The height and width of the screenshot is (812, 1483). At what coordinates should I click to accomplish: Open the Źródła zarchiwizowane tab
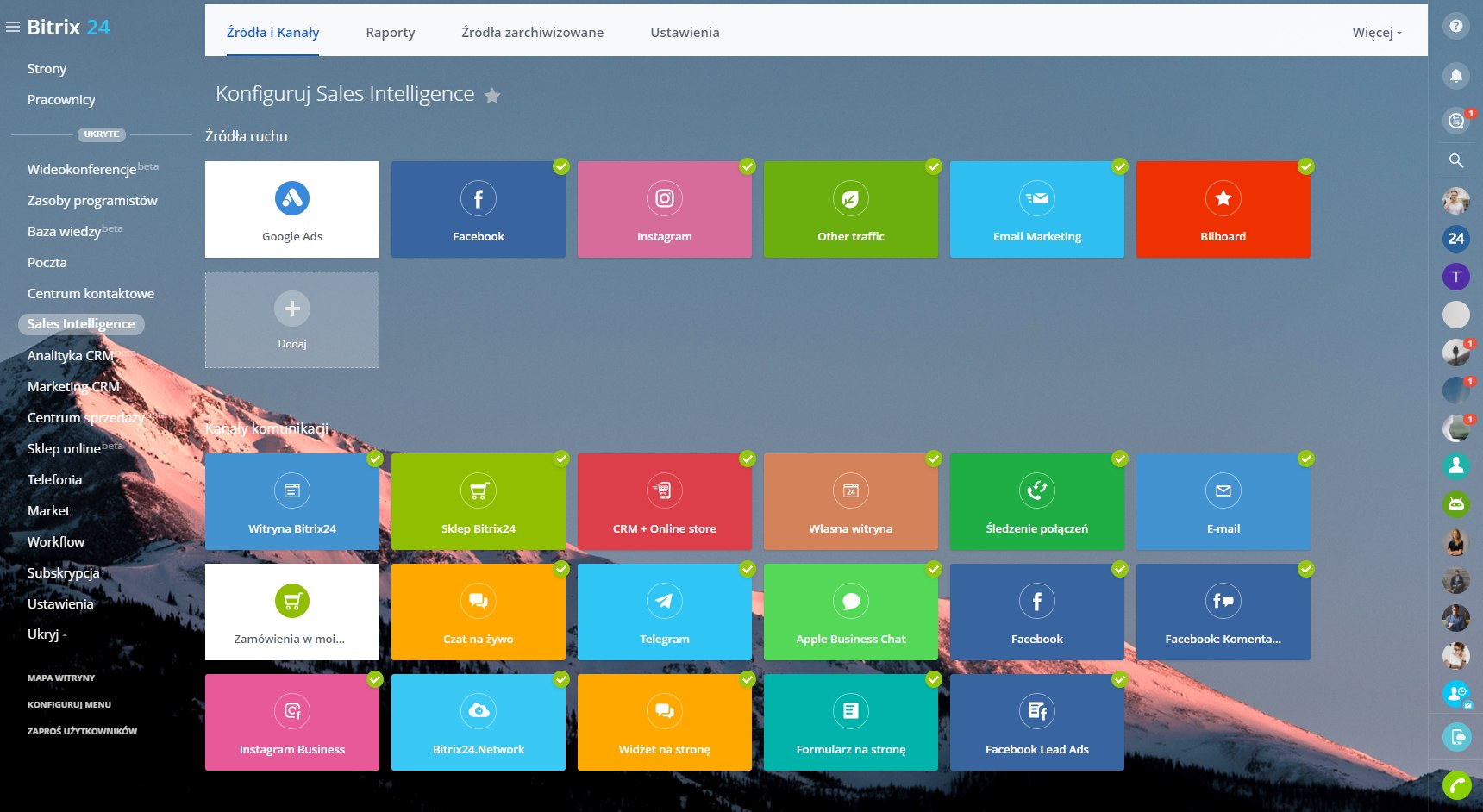pos(532,33)
